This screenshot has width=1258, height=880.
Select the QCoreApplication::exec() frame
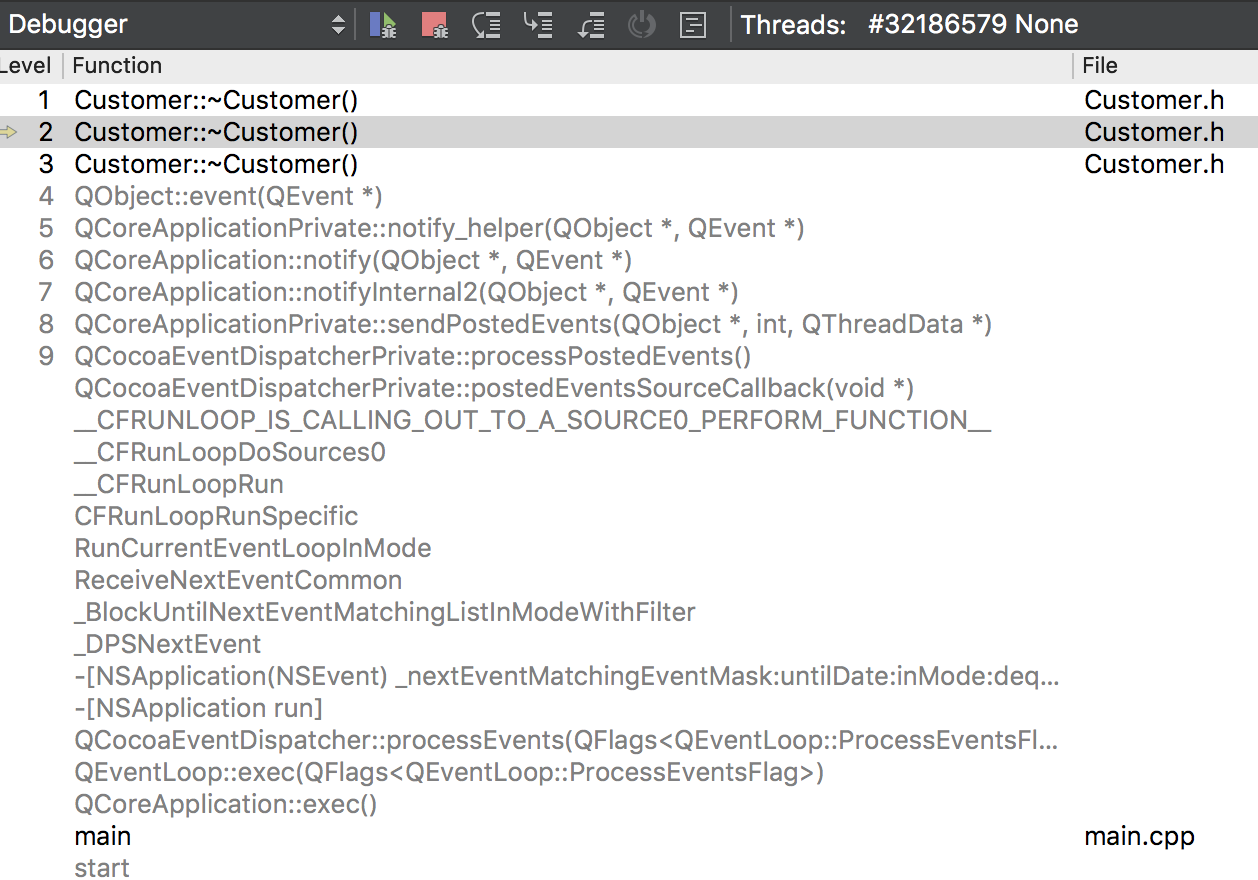tap(225, 804)
